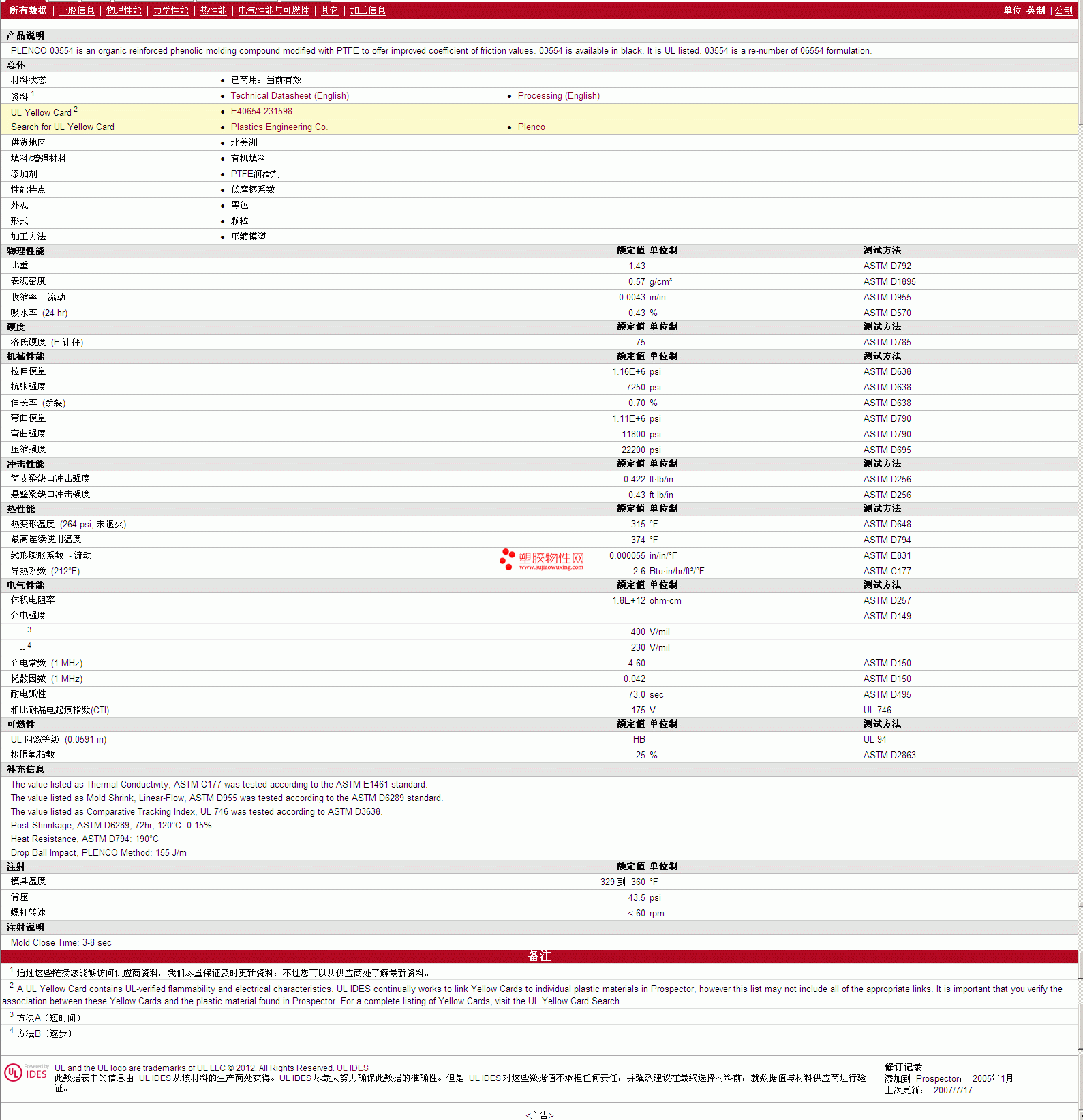This screenshot has height=1120, width=1083.
Task: Click the 方法B（逐步）footnote
Action: (44, 1033)
